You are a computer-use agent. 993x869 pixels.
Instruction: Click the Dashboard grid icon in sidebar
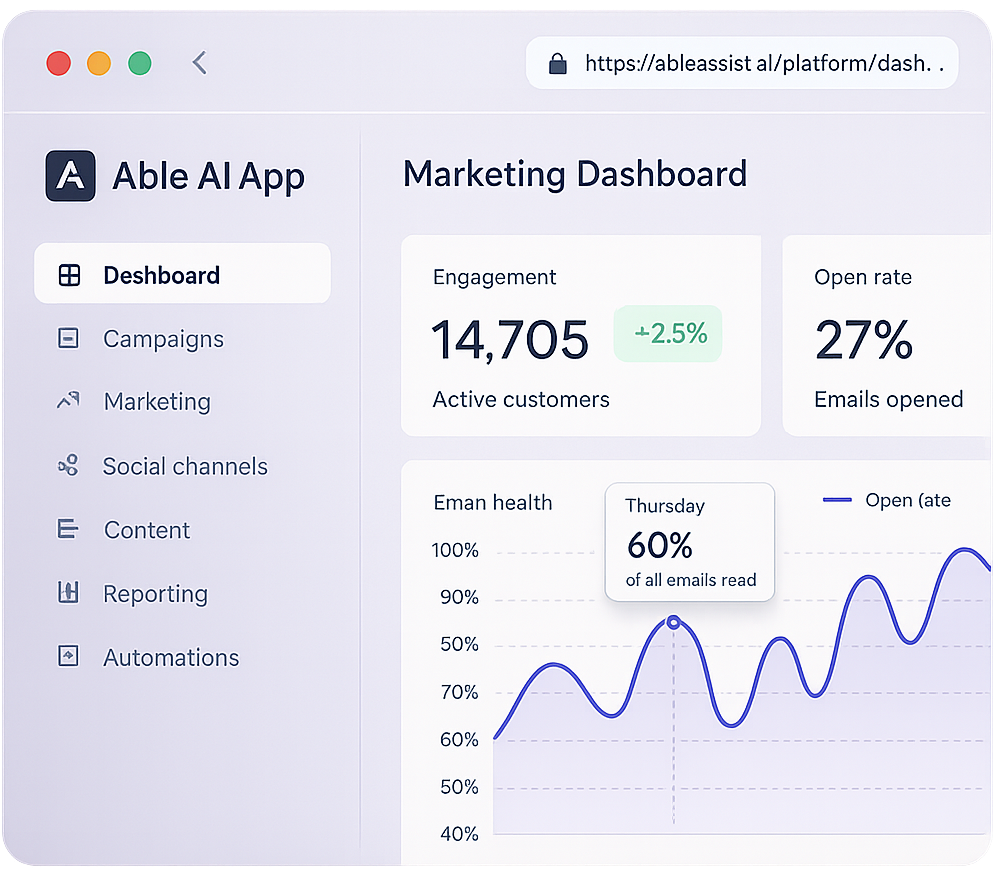pyautogui.click(x=69, y=276)
